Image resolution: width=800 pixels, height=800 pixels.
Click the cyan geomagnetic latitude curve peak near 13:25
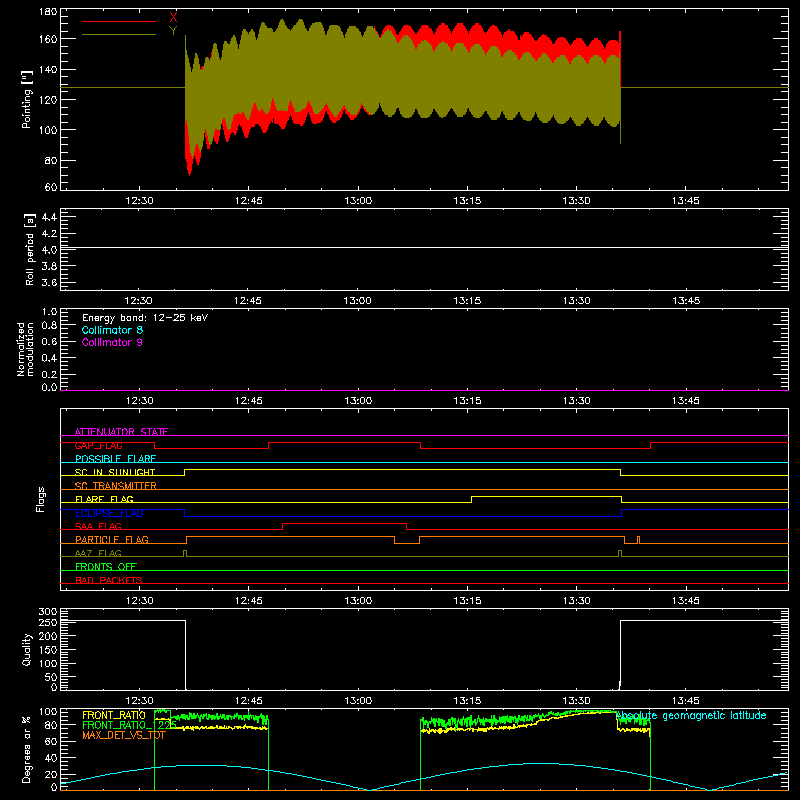click(x=541, y=763)
